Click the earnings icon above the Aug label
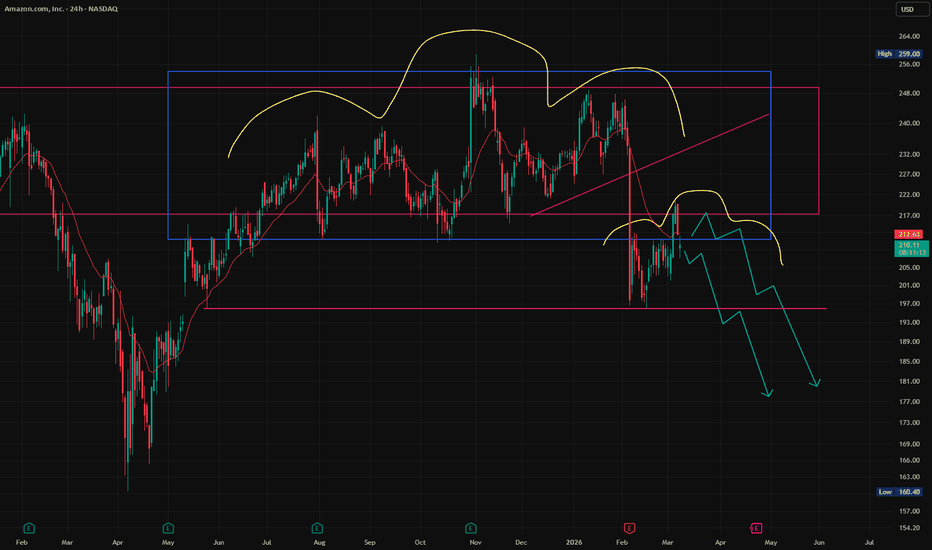The image size is (932, 550). click(317, 527)
